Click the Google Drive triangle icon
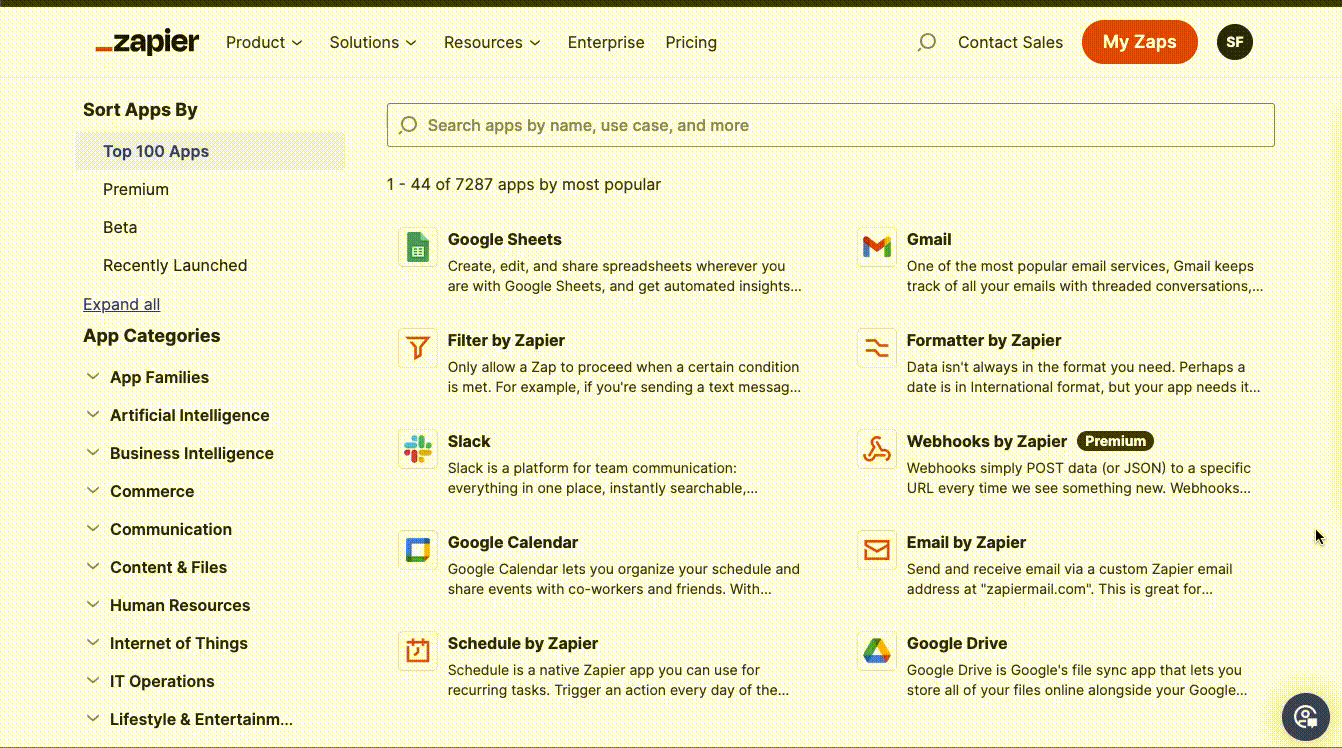This screenshot has height=748, width=1342. point(876,651)
